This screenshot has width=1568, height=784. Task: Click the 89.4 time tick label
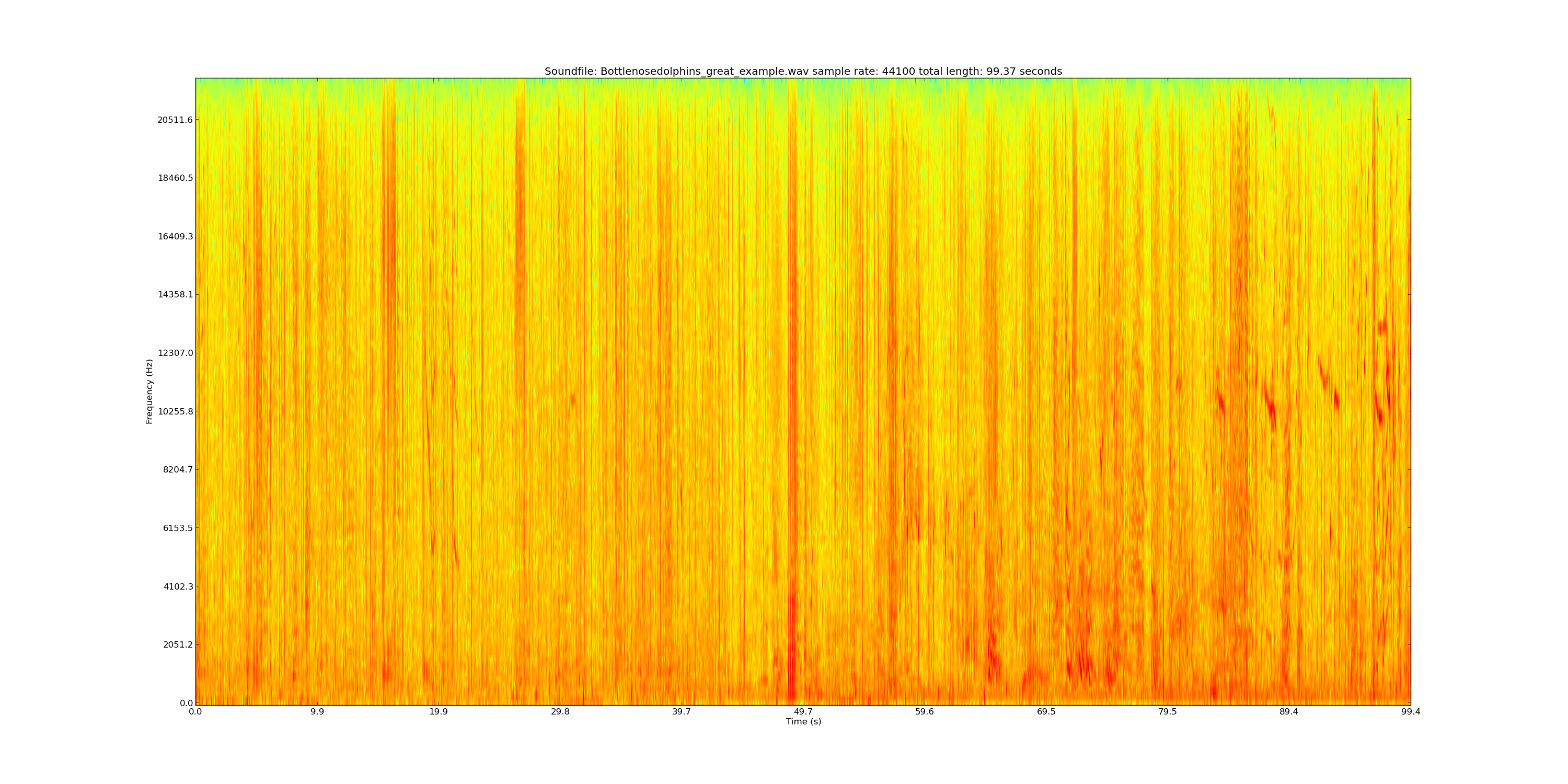(x=1288, y=711)
